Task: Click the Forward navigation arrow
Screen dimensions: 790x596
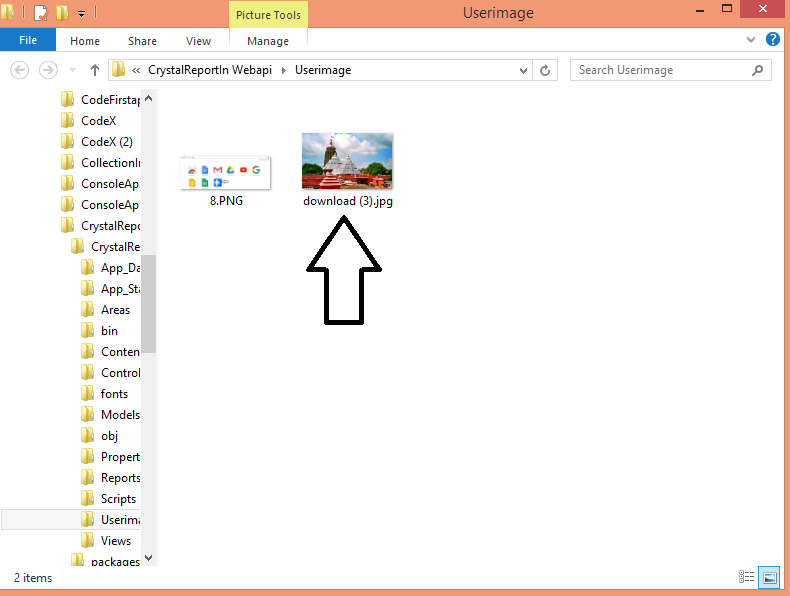Action: (x=48, y=70)
